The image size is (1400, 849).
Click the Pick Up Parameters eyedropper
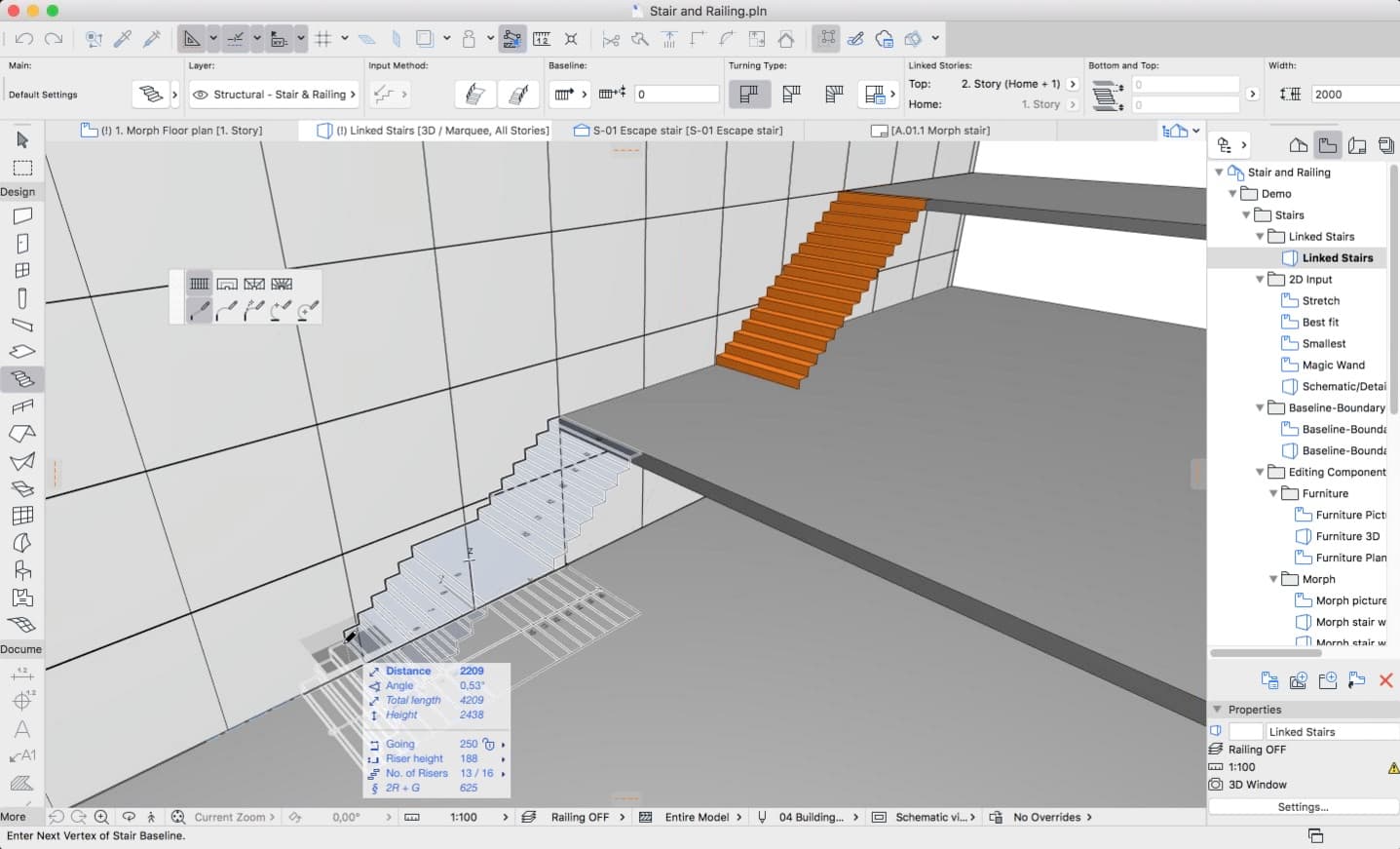click(x=123, y=39)
